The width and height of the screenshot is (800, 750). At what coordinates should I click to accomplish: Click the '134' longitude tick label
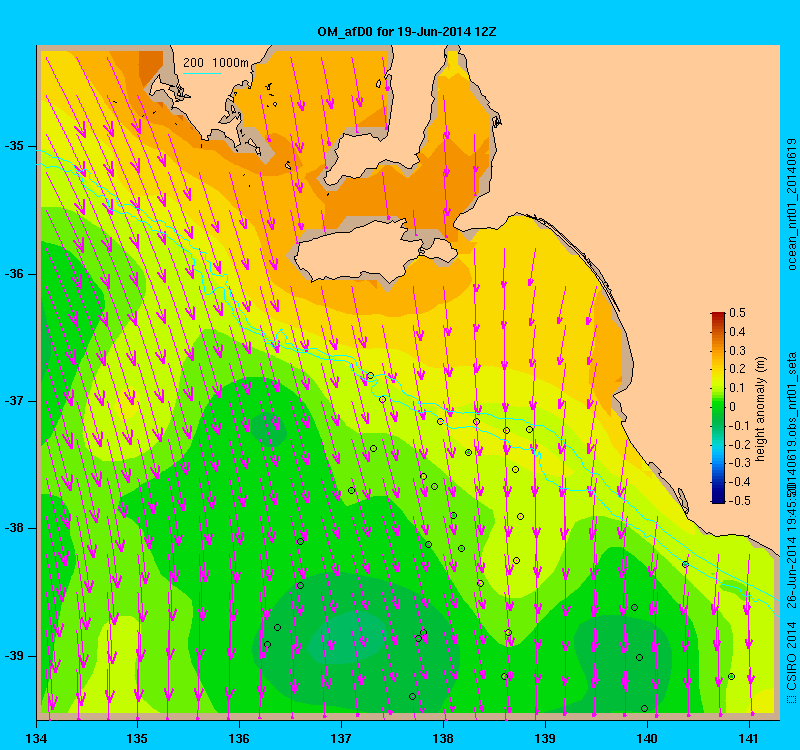[36, 738]
